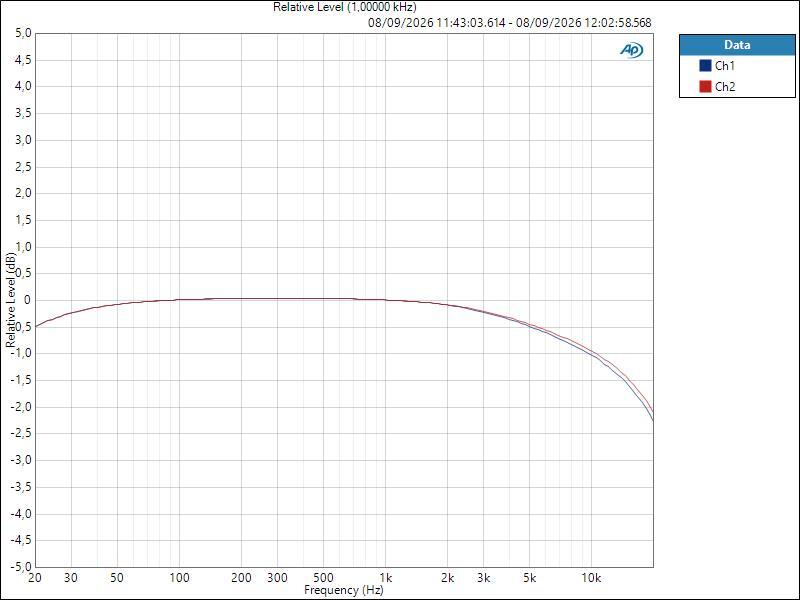Screen dimensions: 800x600
Task: Click the 50 frequency axis label
Action: tap(117, 578)
